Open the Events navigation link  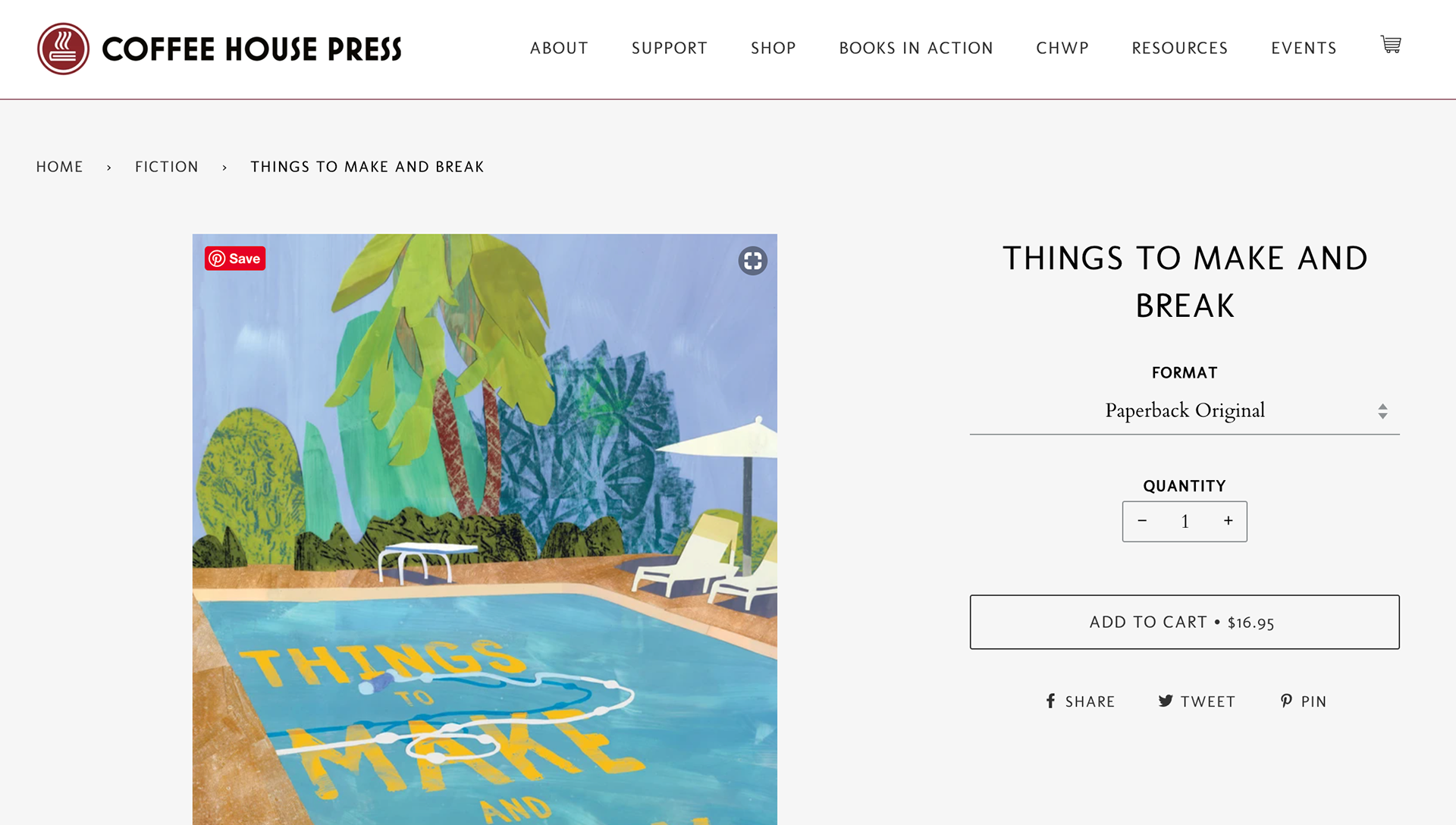coord(1304,49)
